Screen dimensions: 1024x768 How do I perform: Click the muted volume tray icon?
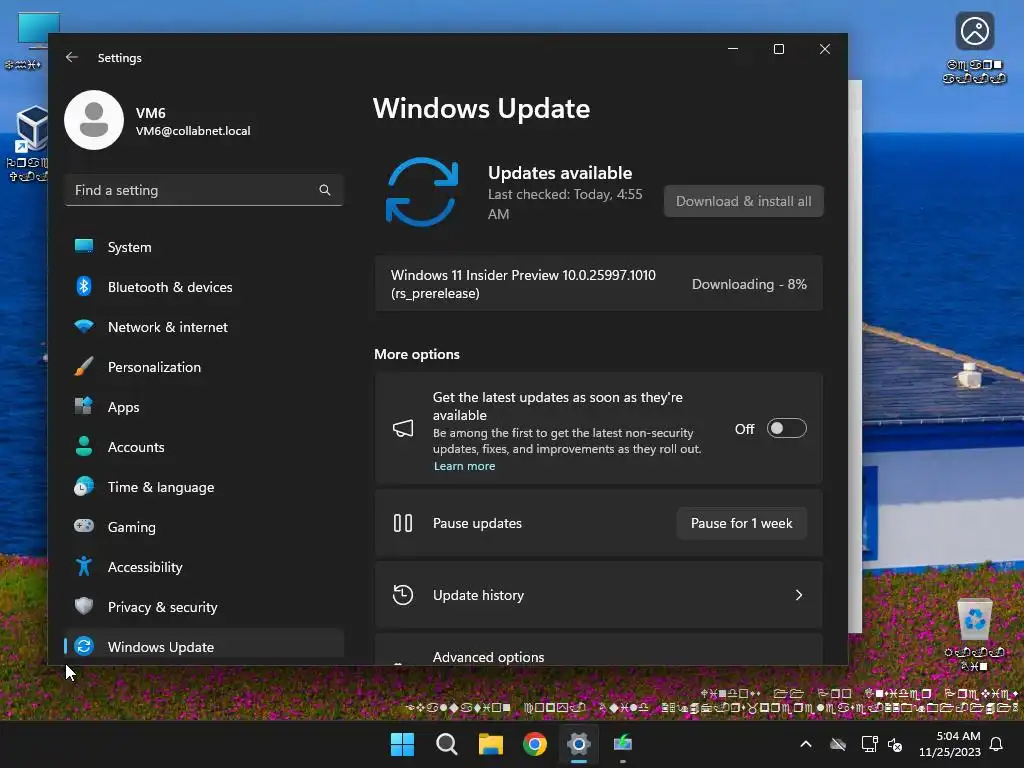pos(895,744)
